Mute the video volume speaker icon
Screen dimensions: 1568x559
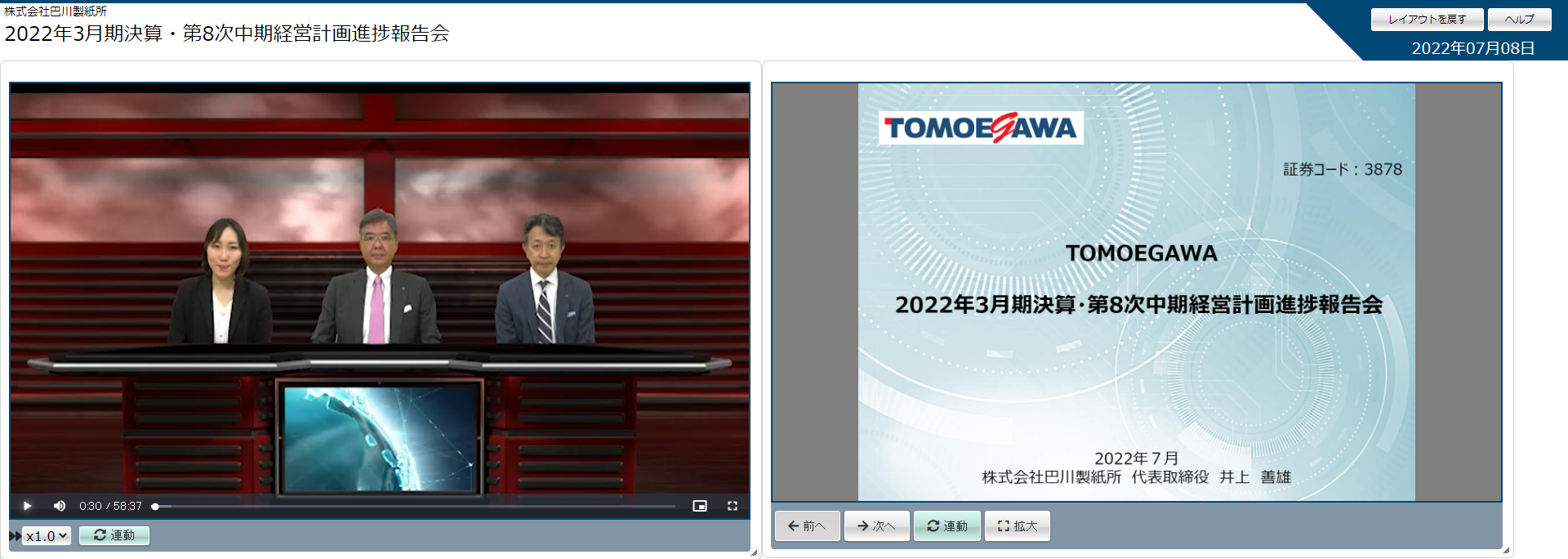click(x=60, y=506)
